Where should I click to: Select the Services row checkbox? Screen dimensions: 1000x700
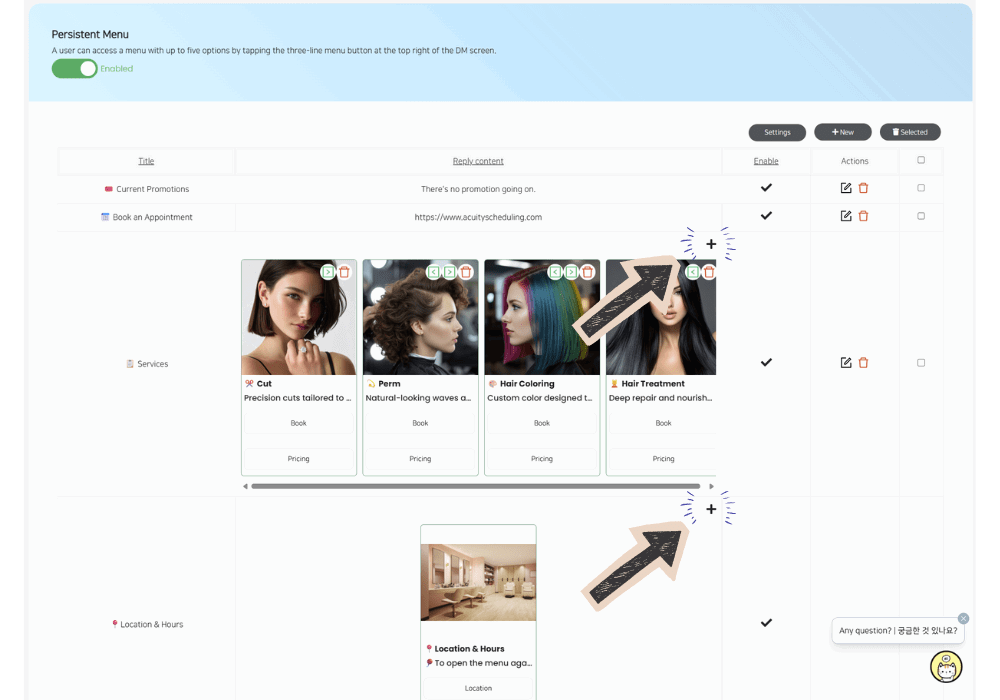click(x=921, y=363)
